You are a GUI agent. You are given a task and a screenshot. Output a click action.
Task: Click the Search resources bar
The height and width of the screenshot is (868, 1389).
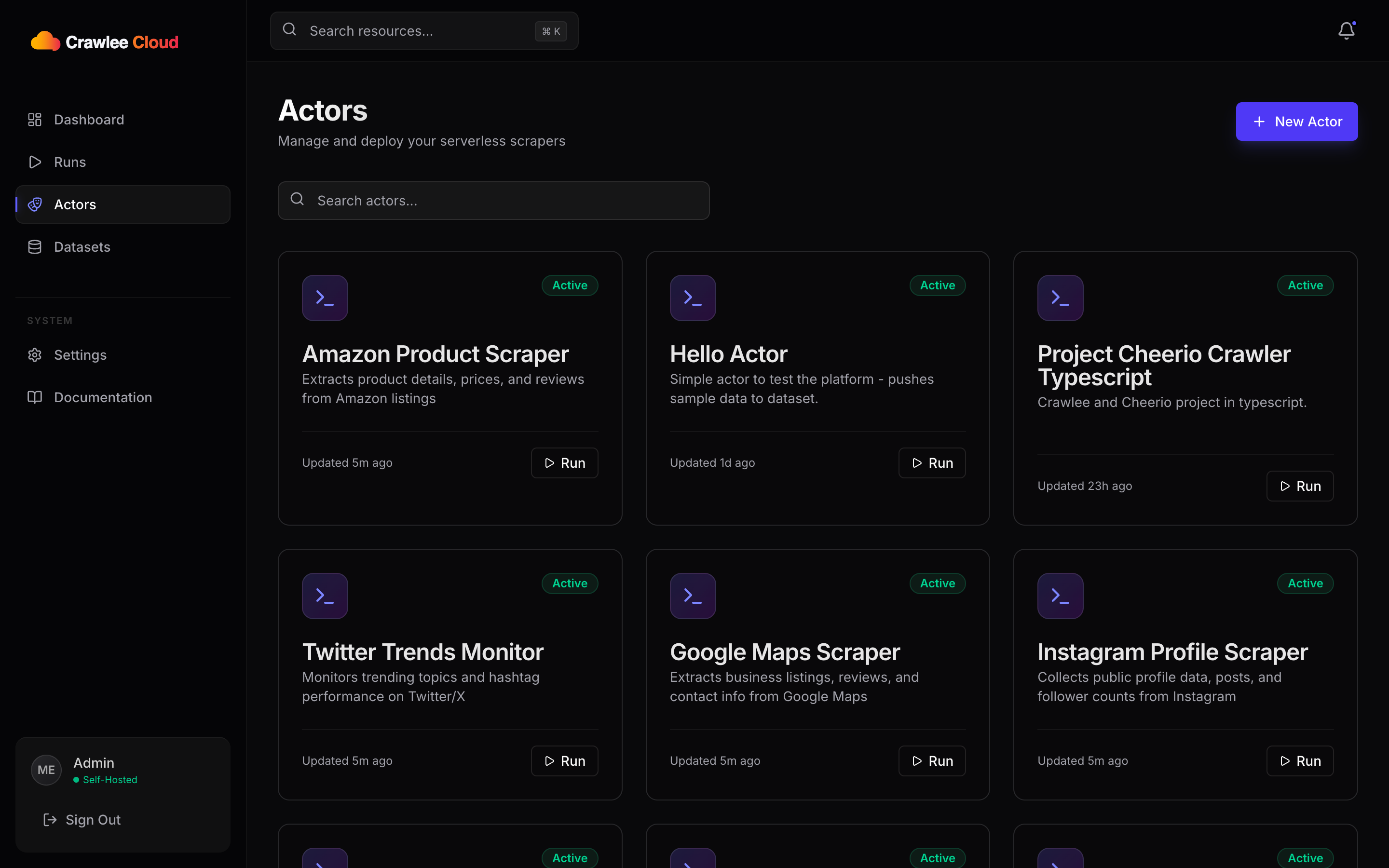pos(423,31)
